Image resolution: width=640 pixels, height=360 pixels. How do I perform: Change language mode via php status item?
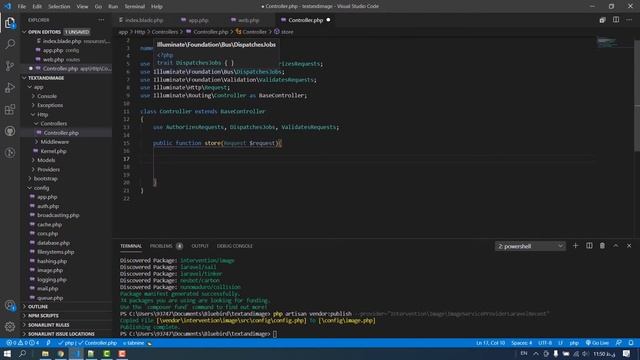pos(574,343)
